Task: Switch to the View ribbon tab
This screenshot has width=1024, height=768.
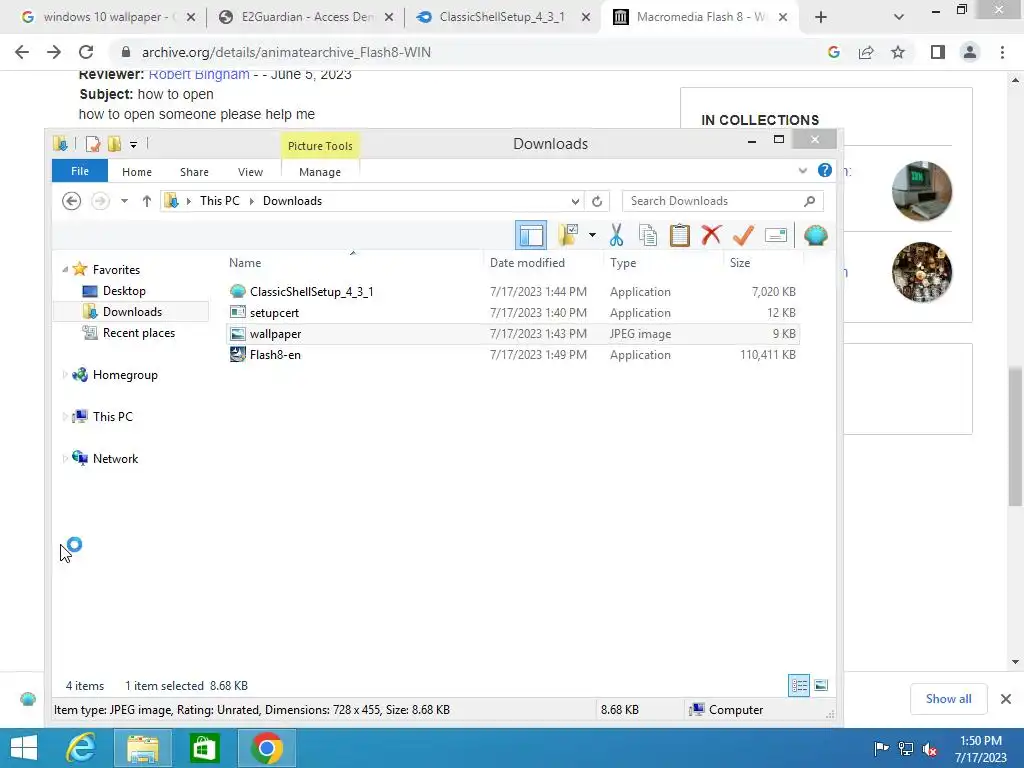Action: pos(250,172)
